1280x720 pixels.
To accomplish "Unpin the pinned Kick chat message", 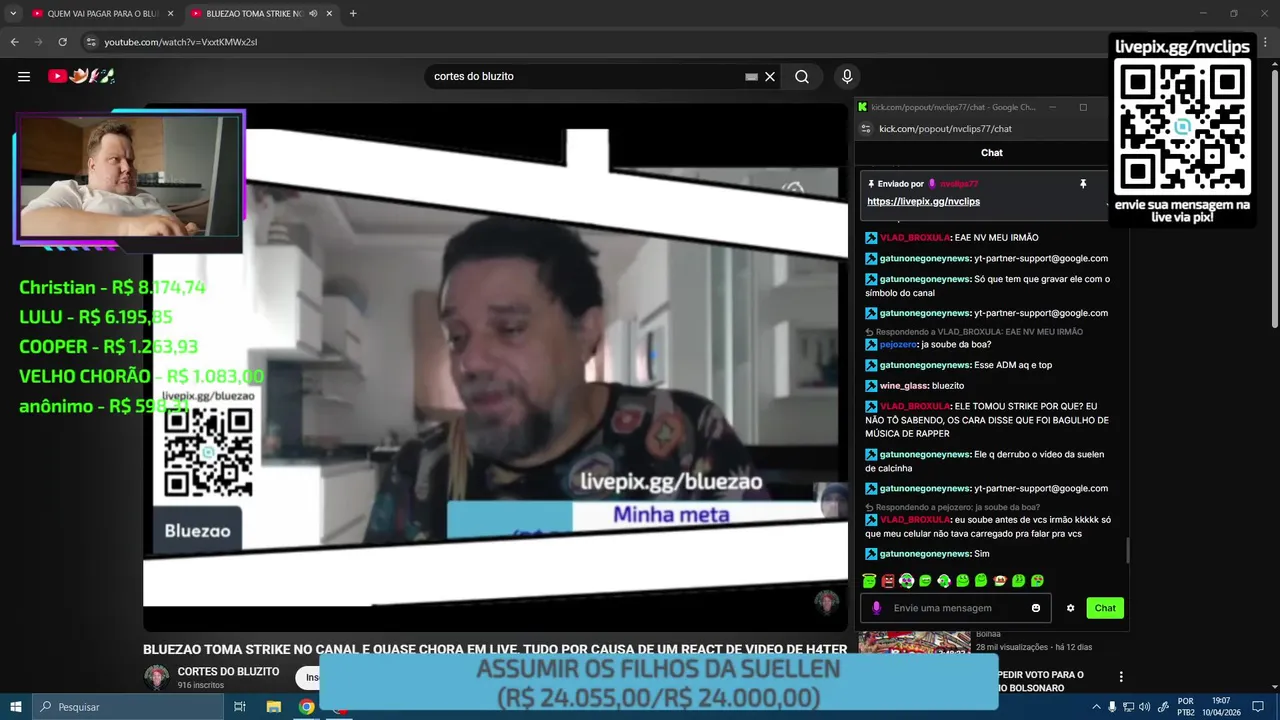I will click(1082, 184).
